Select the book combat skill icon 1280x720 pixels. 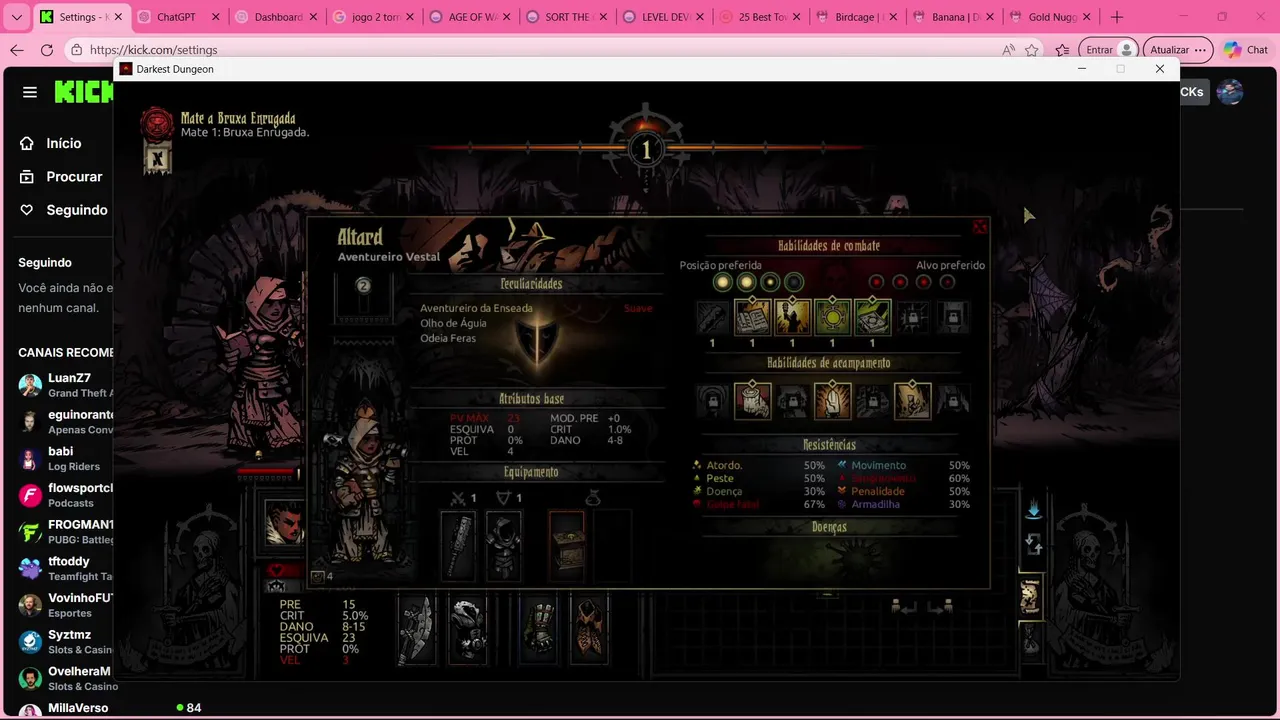click(752, 318)
